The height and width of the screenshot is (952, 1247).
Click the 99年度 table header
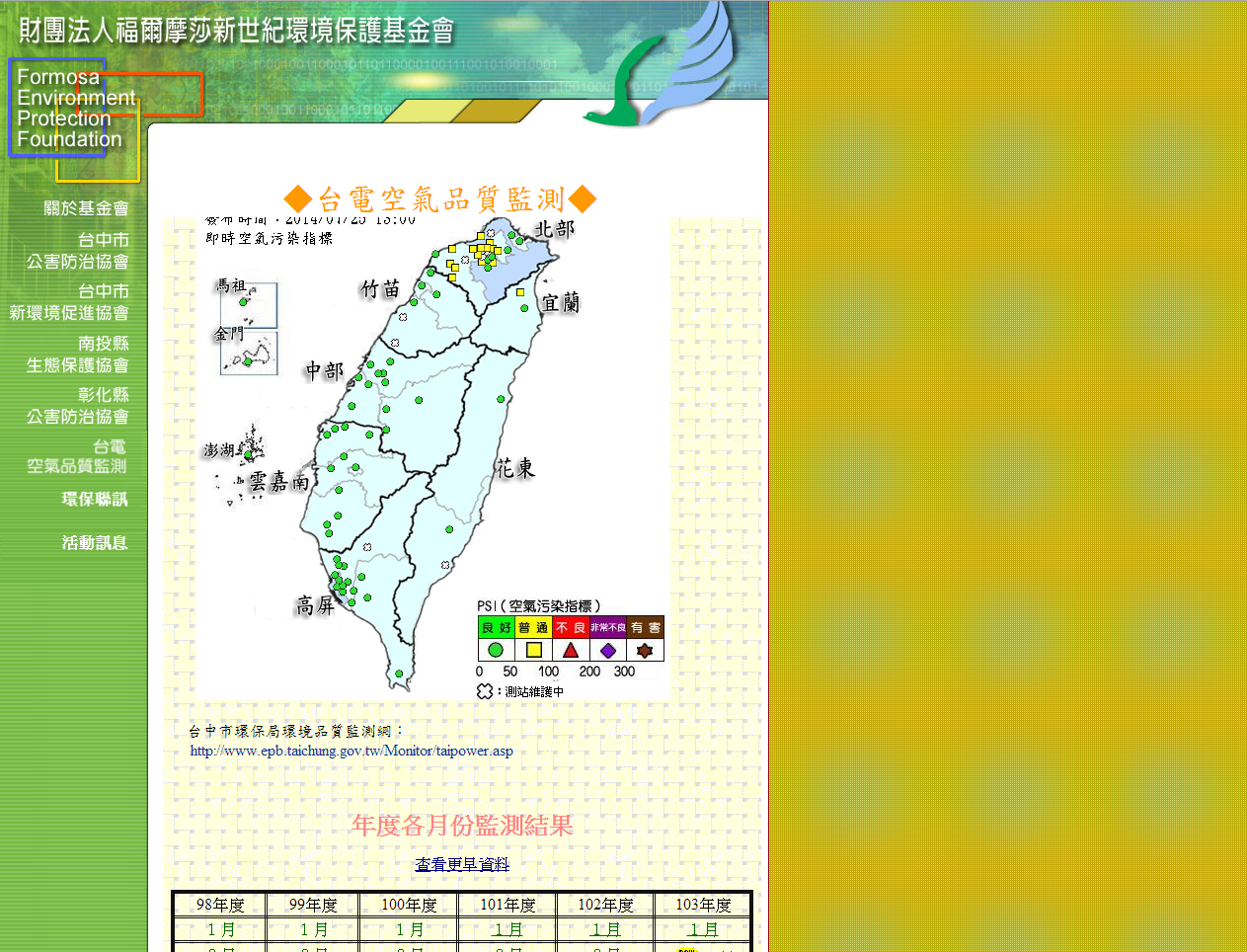click(313, 905)
